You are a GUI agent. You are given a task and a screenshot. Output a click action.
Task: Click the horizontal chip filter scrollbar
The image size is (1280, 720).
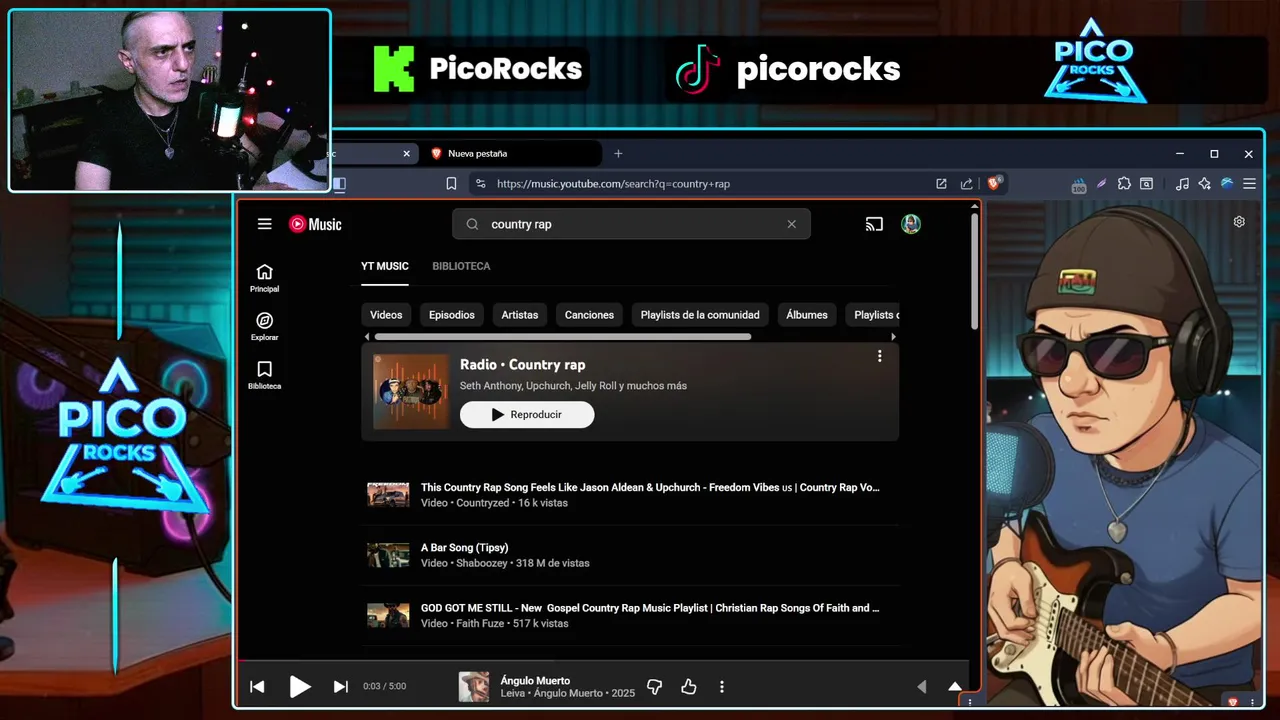coord(562,337)
